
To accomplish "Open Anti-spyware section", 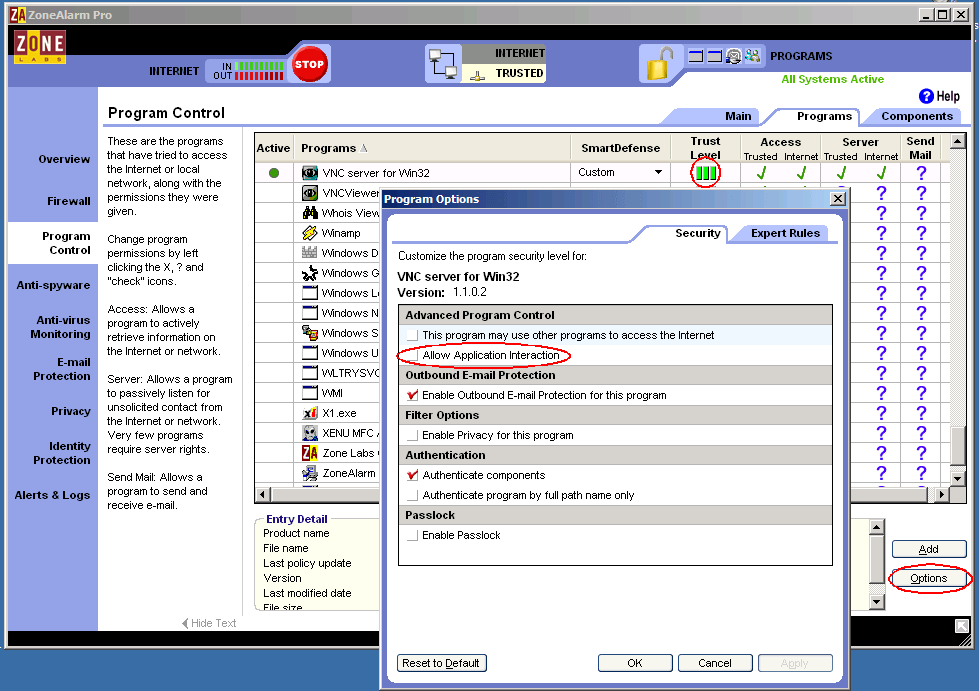I will pos(53,285).
